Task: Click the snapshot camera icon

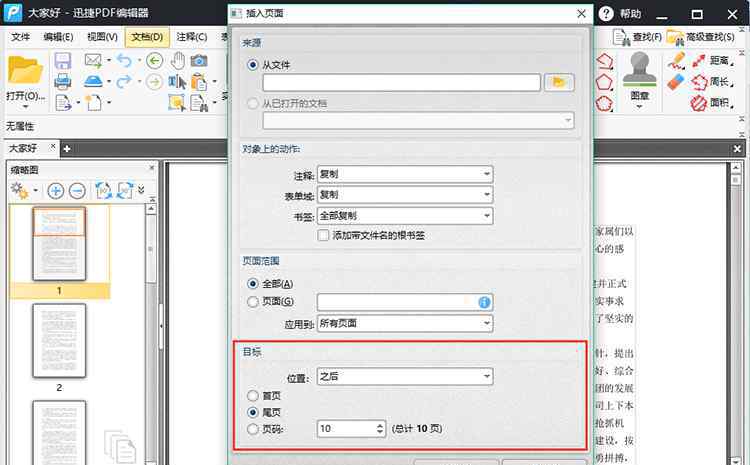Action: tap(199, 60)
